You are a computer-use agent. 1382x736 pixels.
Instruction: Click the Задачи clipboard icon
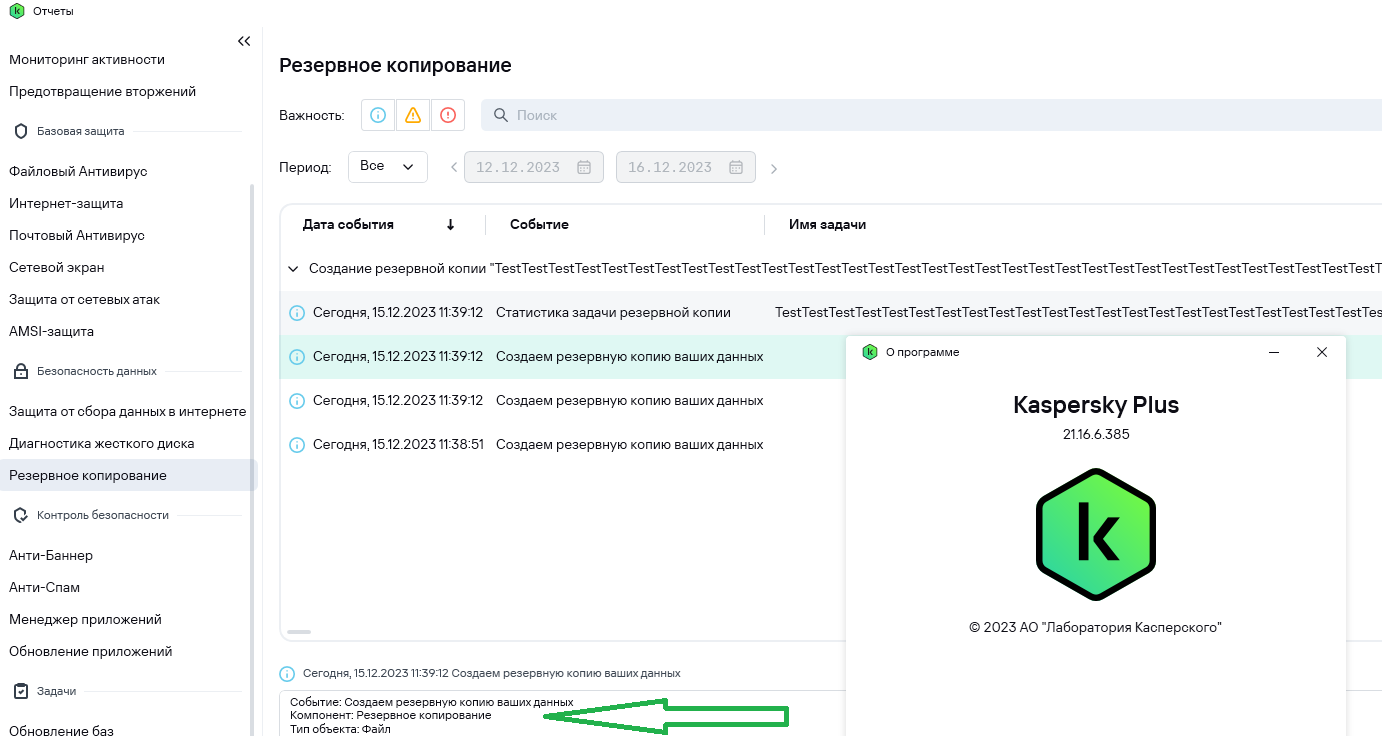20,691
